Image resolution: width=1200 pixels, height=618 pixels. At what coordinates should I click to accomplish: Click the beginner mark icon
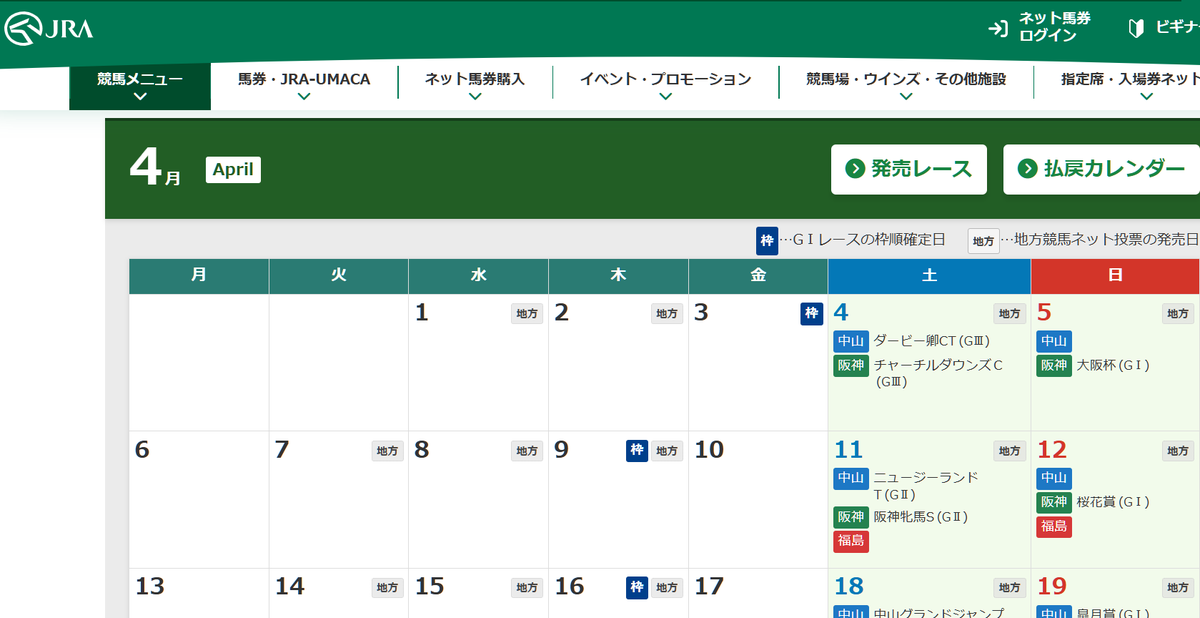[x=1136, y=28]
